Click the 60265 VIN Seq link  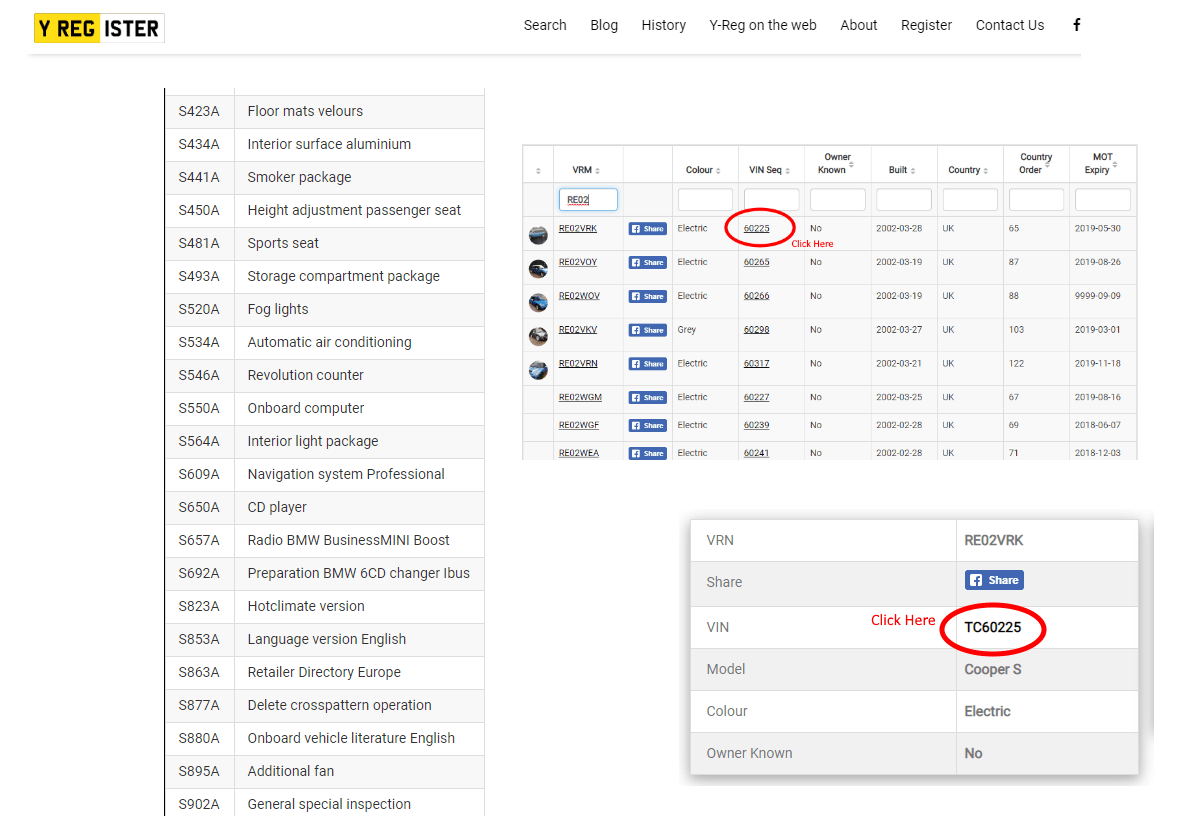point(757,262)
